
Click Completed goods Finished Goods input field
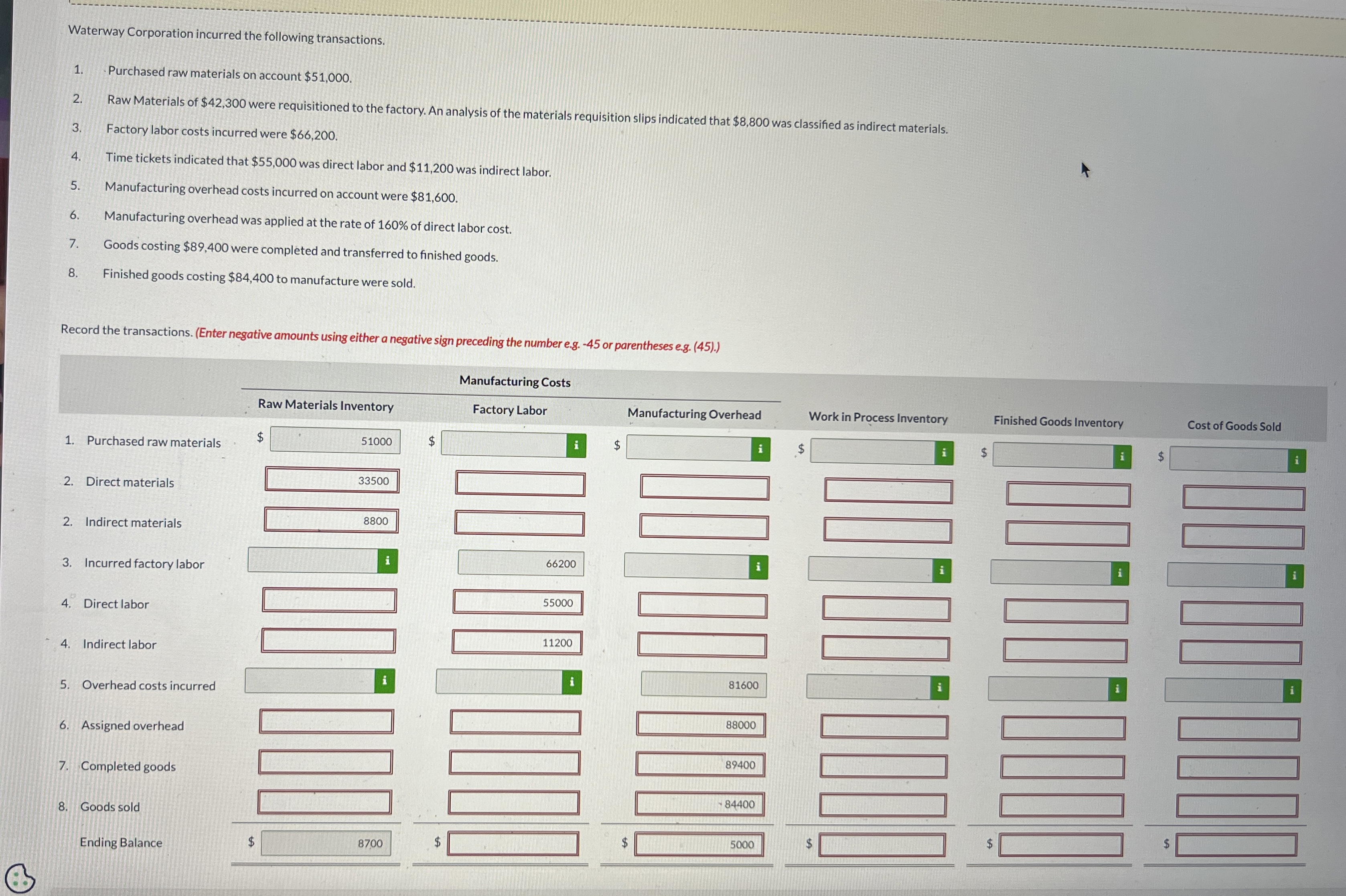coord(1062,767)
